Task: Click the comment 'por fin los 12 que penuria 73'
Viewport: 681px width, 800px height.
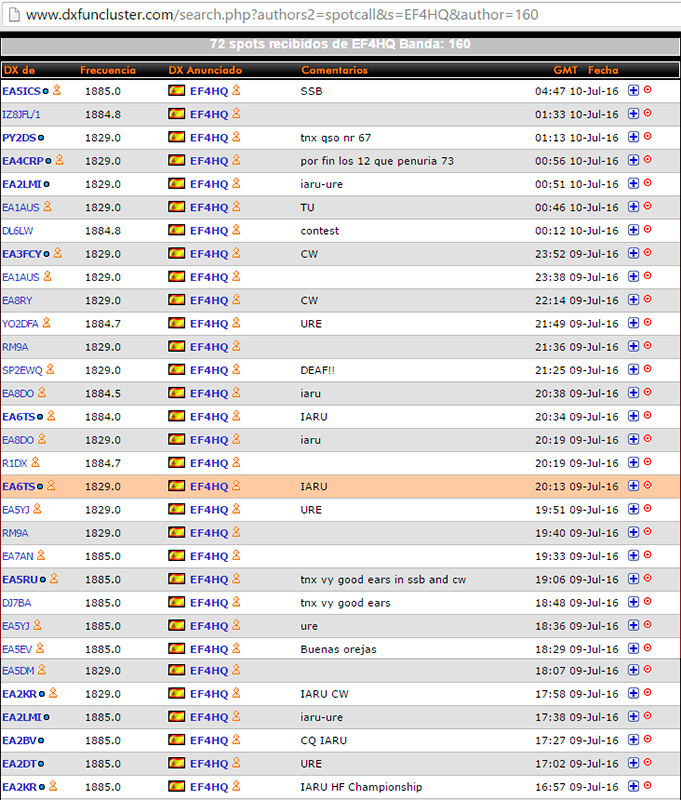Action: click(377, 161)
